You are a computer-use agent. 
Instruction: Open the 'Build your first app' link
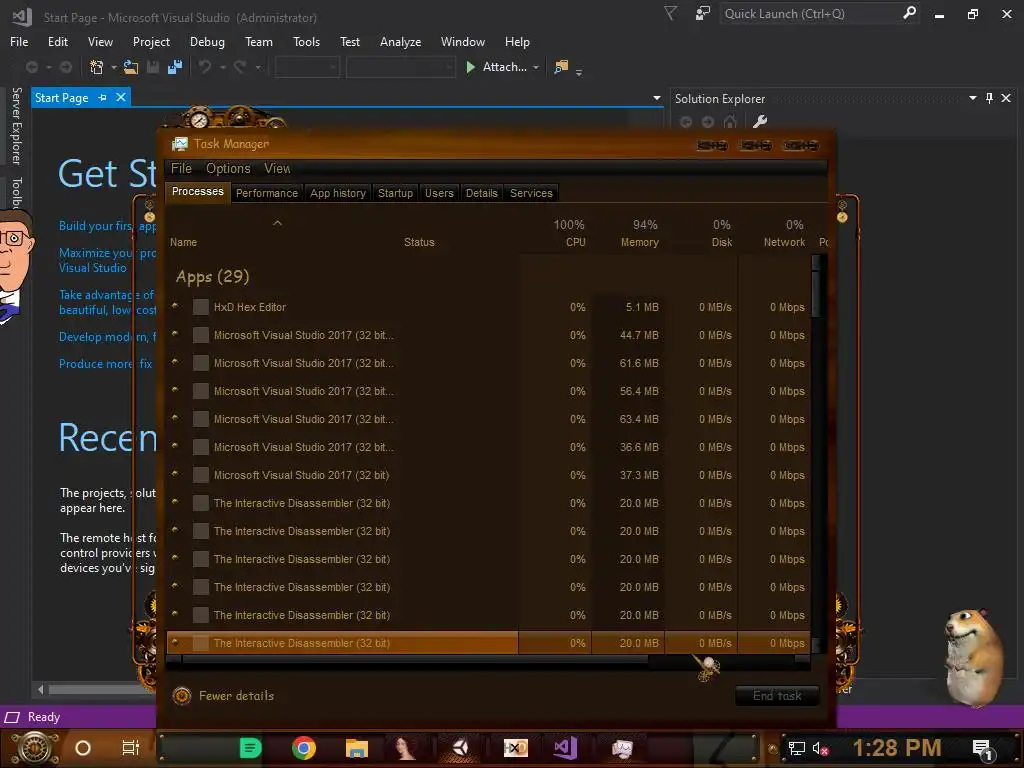[x=107, y=226]
